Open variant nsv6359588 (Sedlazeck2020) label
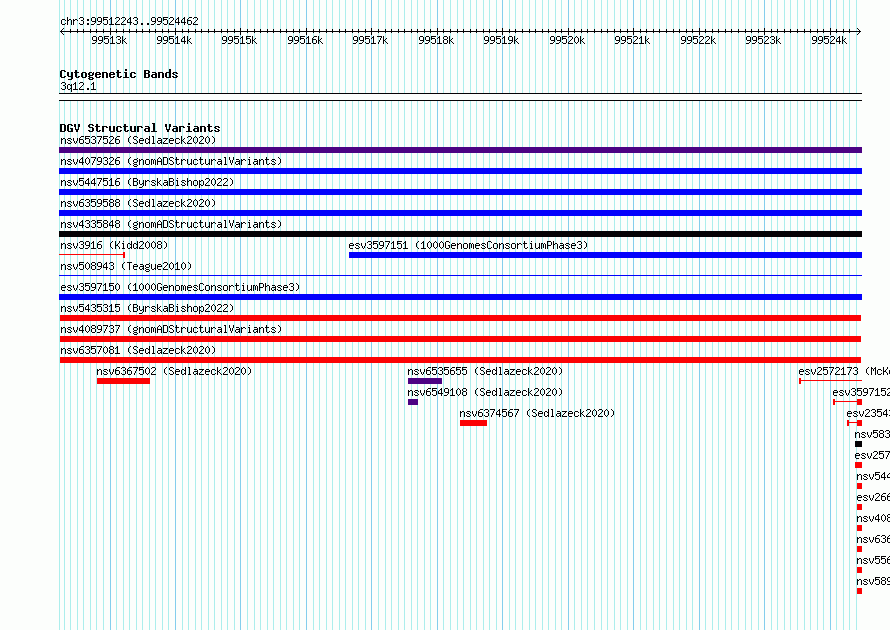Image resolution: width=890 pixels, height=630 pixels. click(x=138, y=203)
